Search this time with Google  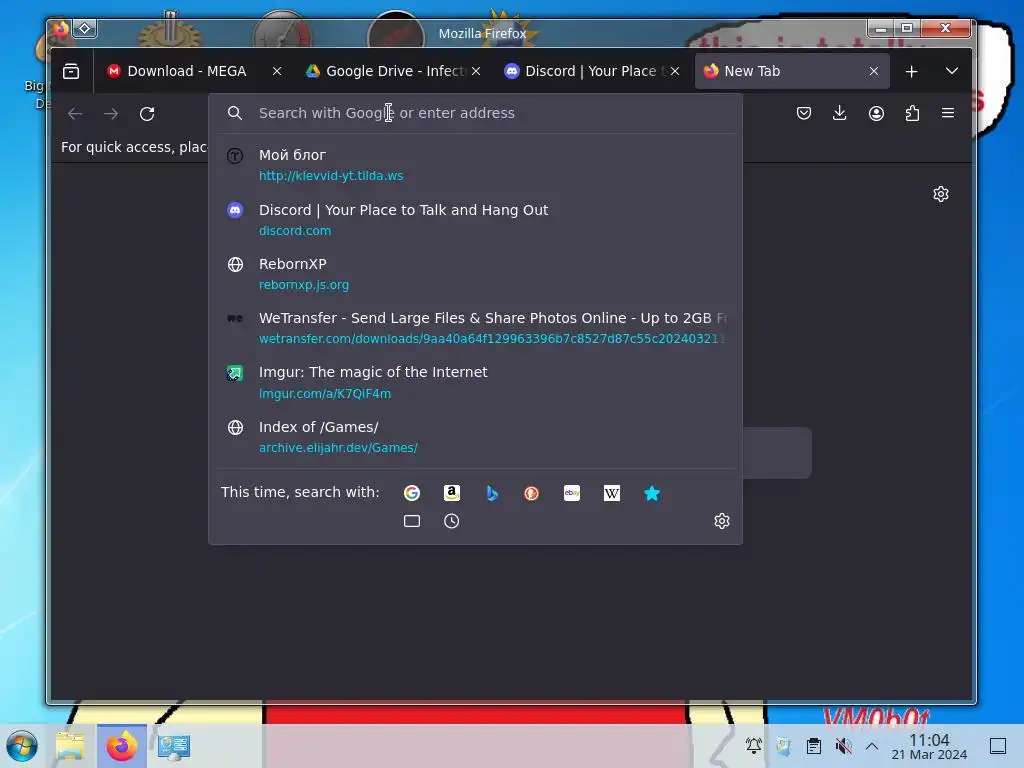[x=411, y=493]
